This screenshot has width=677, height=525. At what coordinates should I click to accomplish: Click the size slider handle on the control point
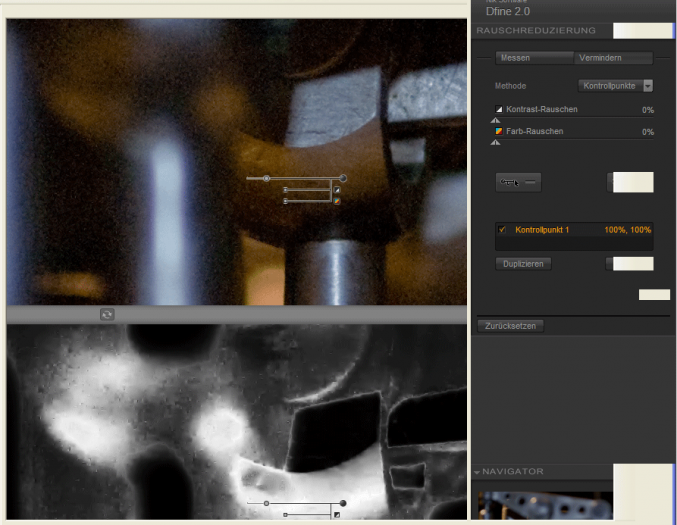[x=266, y=179]
